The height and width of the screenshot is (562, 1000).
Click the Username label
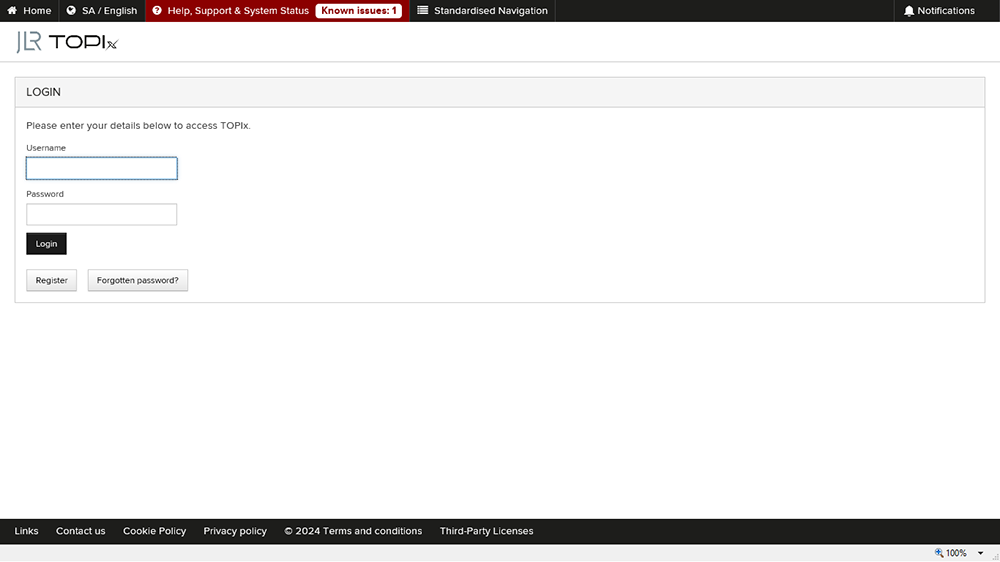(46, 147)
